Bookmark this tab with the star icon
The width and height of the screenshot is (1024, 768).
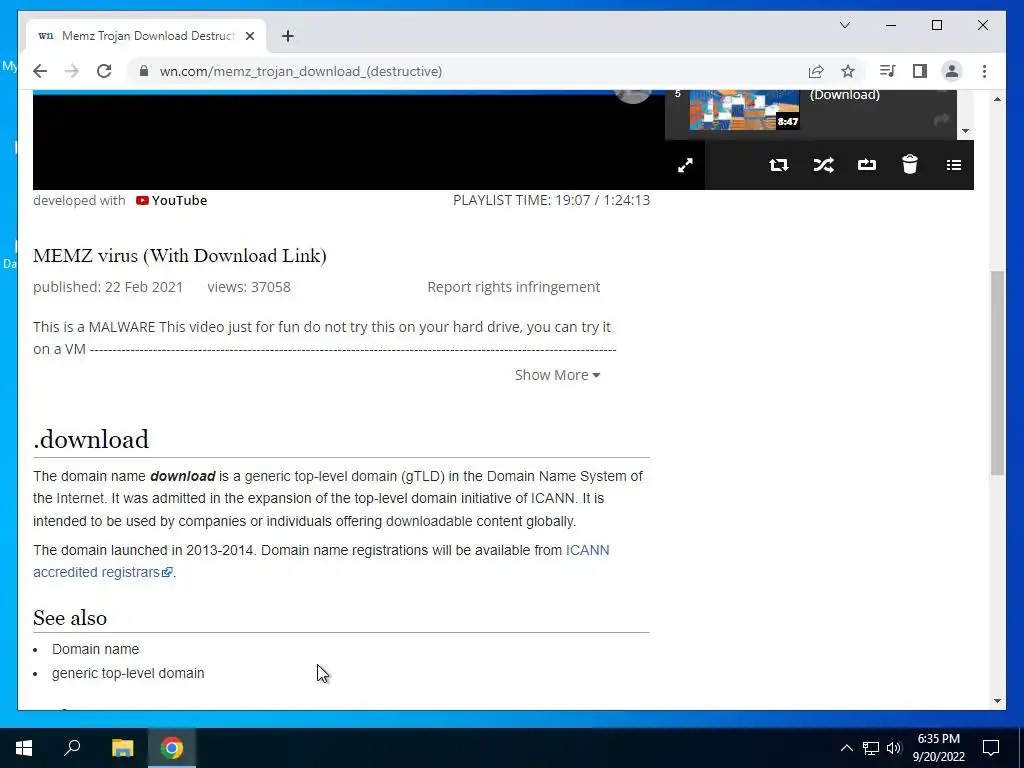point(848,71)
